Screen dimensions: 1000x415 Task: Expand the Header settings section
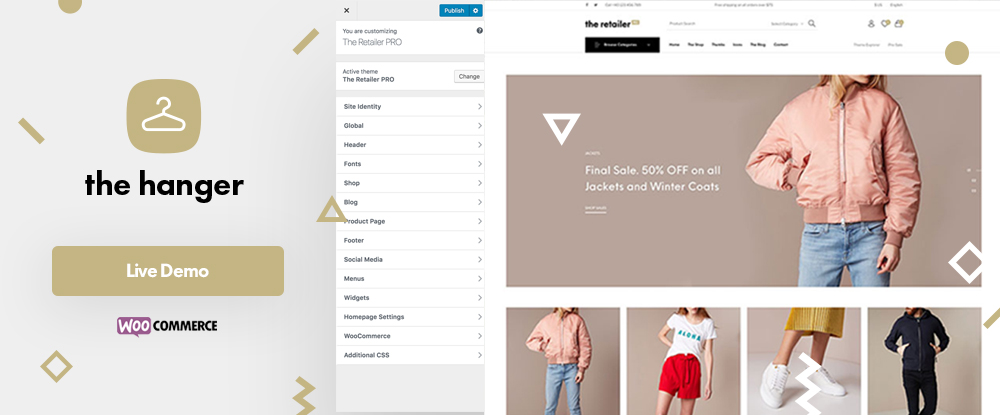[x=410, y=145]
